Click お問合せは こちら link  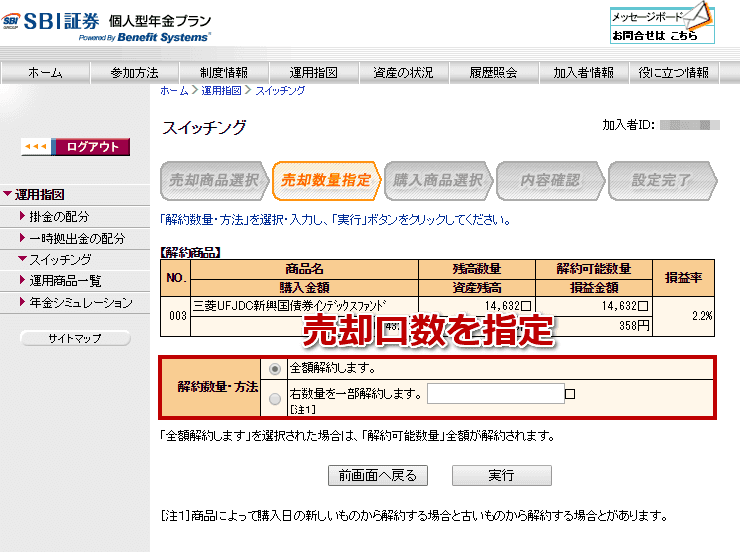click(x=655, y=36)
